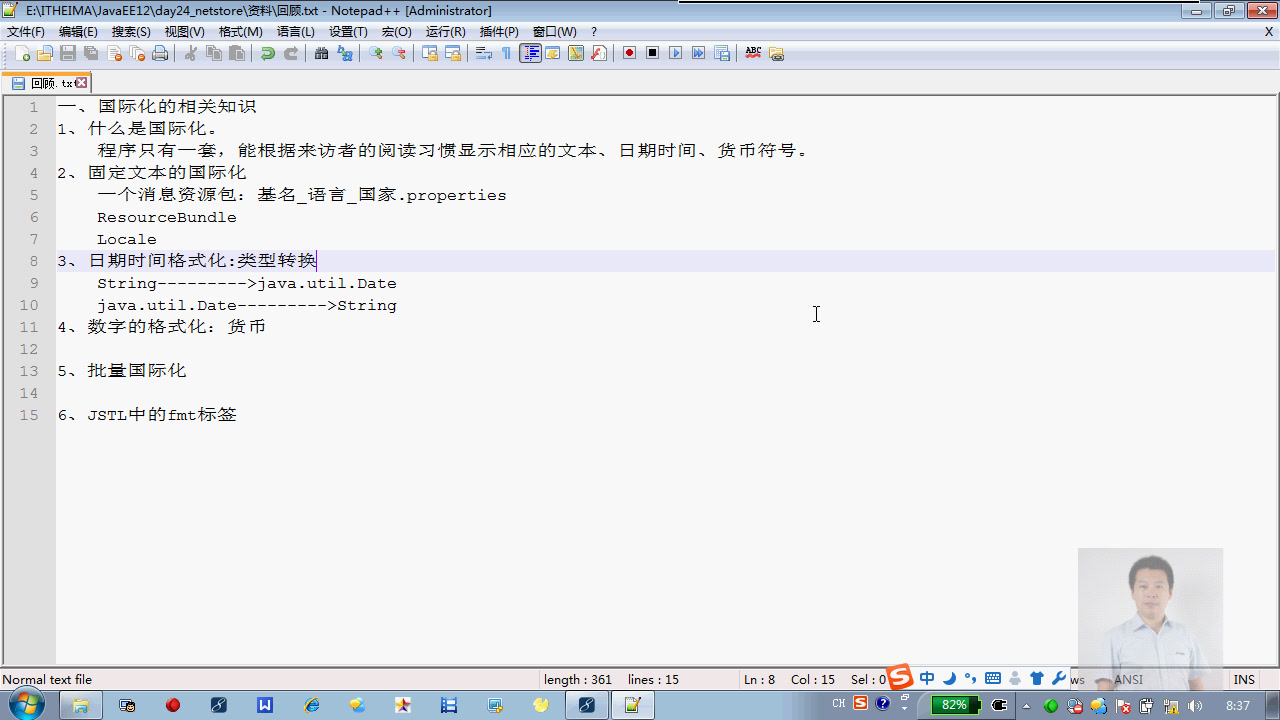This screenshot has height=720, width=1280.
Task: Zoom in with magnifier plus icon
Action: coord(376,53)
